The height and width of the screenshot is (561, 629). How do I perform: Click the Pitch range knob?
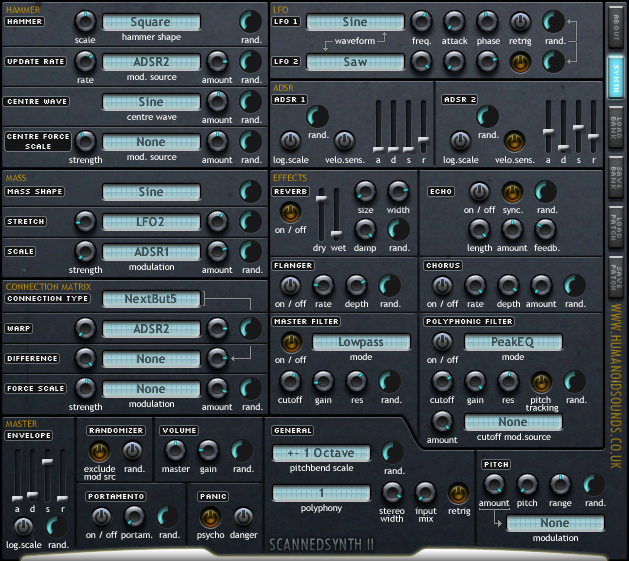click(560, 485)
